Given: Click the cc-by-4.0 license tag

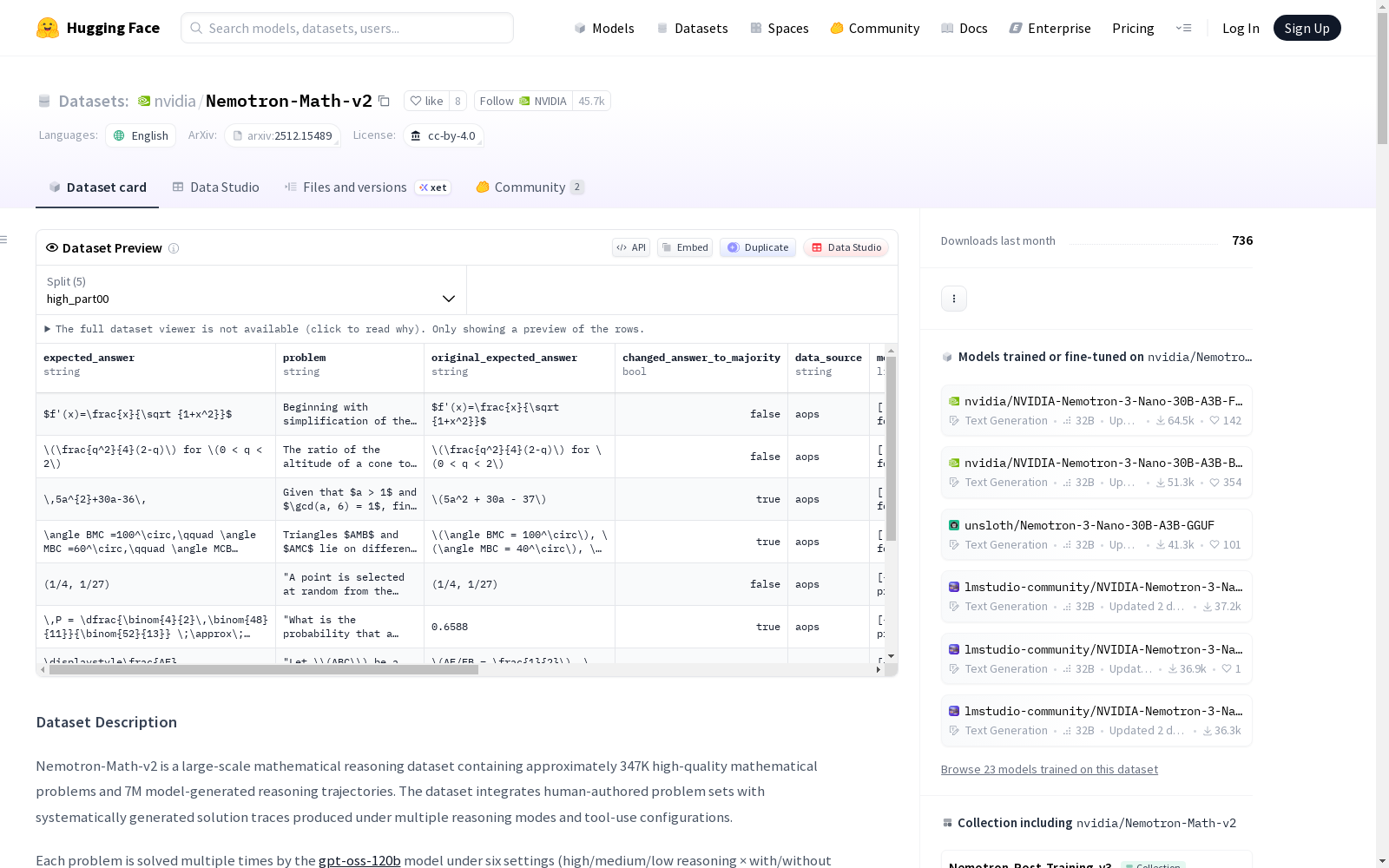Looking at the screenshot, I should point(444,135).
